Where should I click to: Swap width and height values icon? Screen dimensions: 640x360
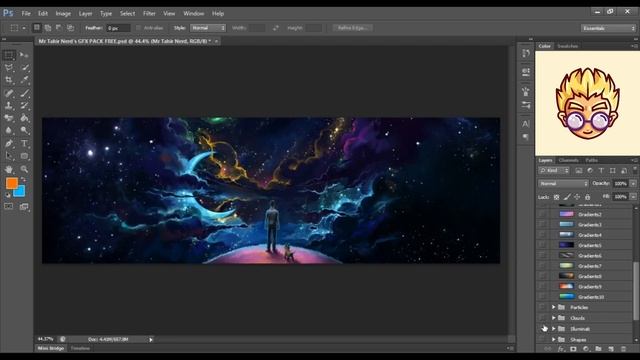click(276, 28)
